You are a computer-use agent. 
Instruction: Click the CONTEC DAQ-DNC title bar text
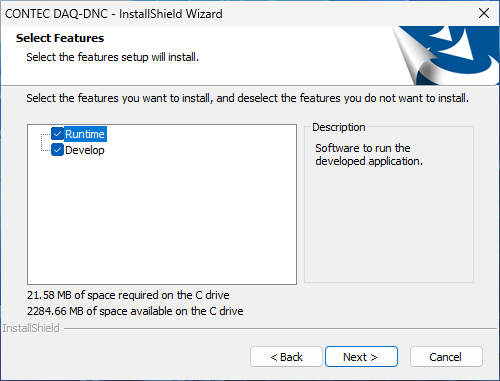[x=114, y=14]
